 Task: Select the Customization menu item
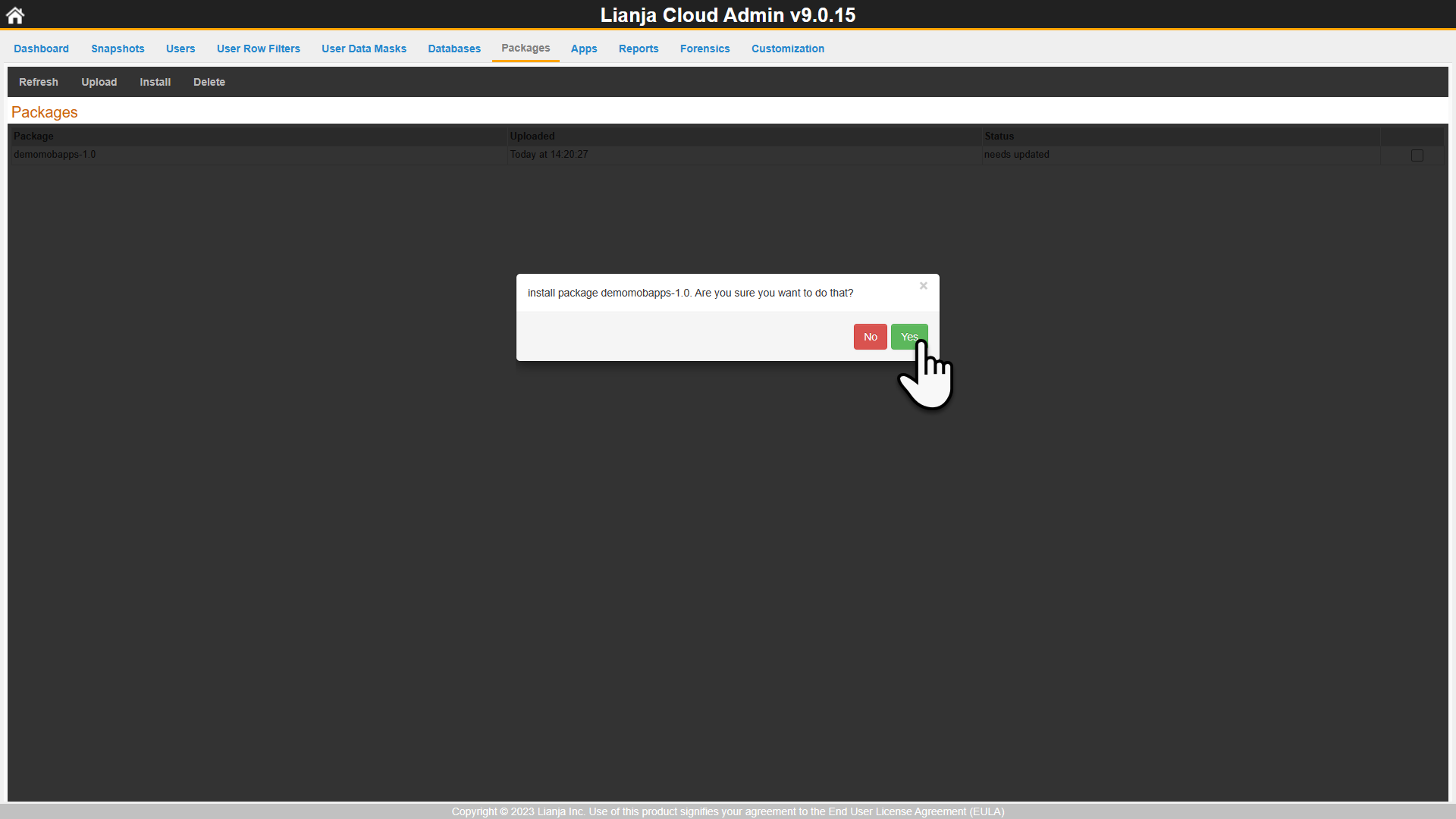(788, 49)
